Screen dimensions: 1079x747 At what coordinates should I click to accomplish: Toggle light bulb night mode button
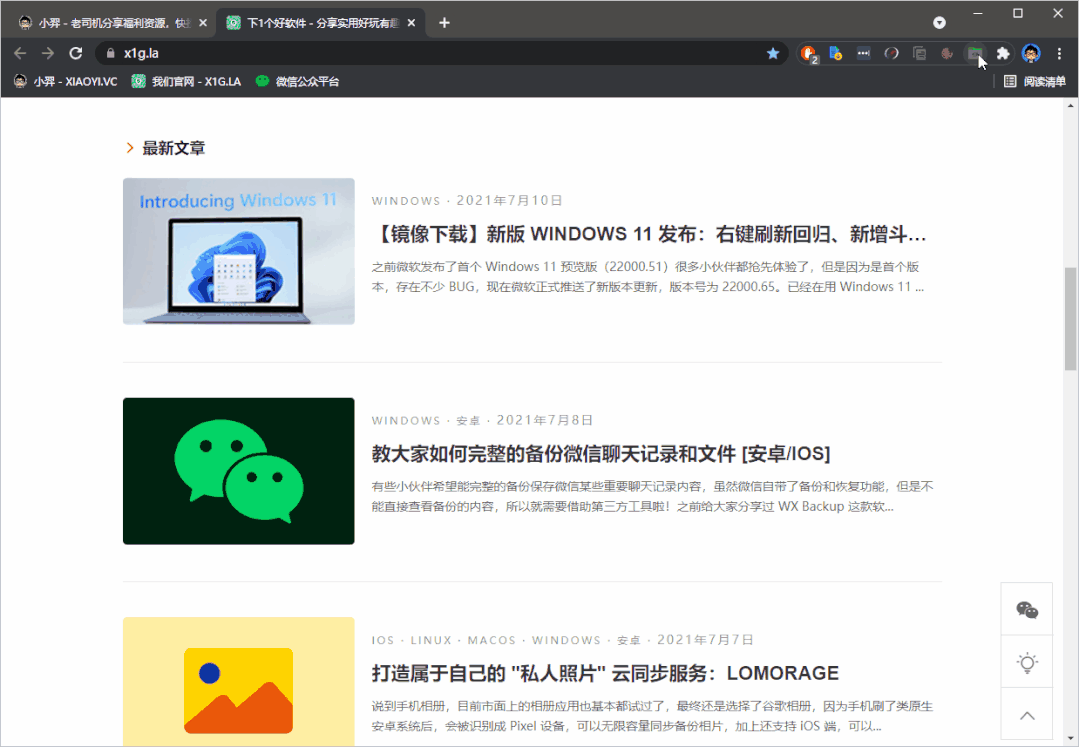pos(1026,662)
